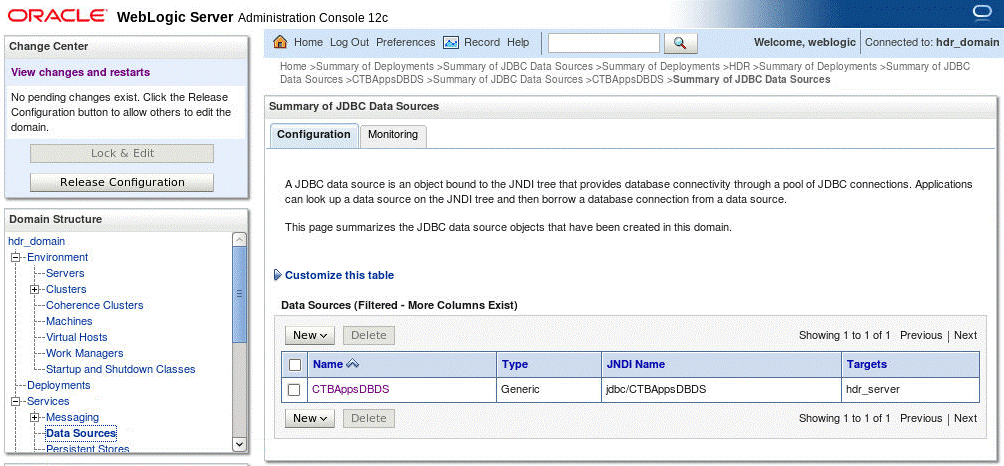
Task: Click the Name column sort arrows icon
Action: [x=353, y=364]
